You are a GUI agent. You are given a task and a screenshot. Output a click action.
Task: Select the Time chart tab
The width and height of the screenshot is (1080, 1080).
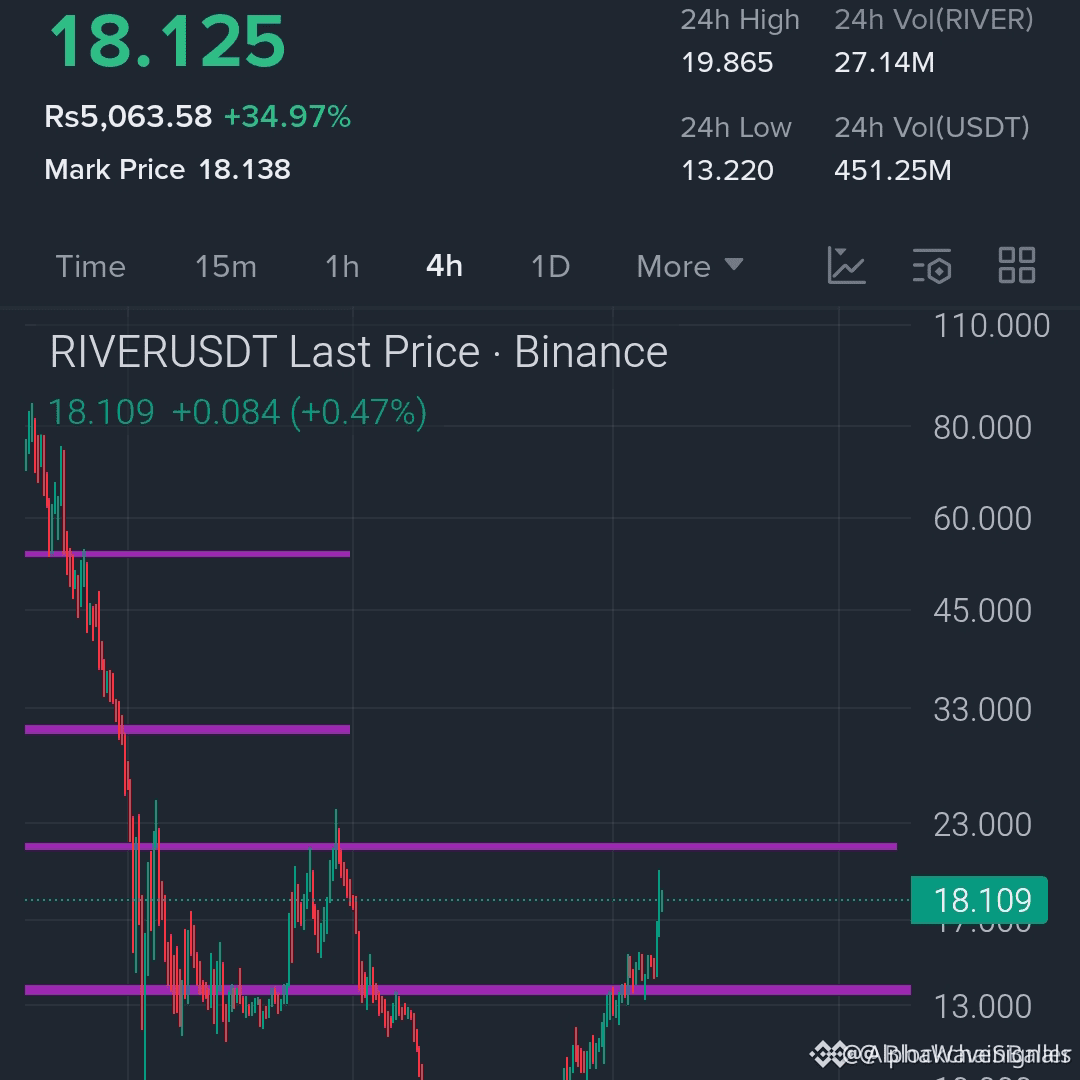90,267
